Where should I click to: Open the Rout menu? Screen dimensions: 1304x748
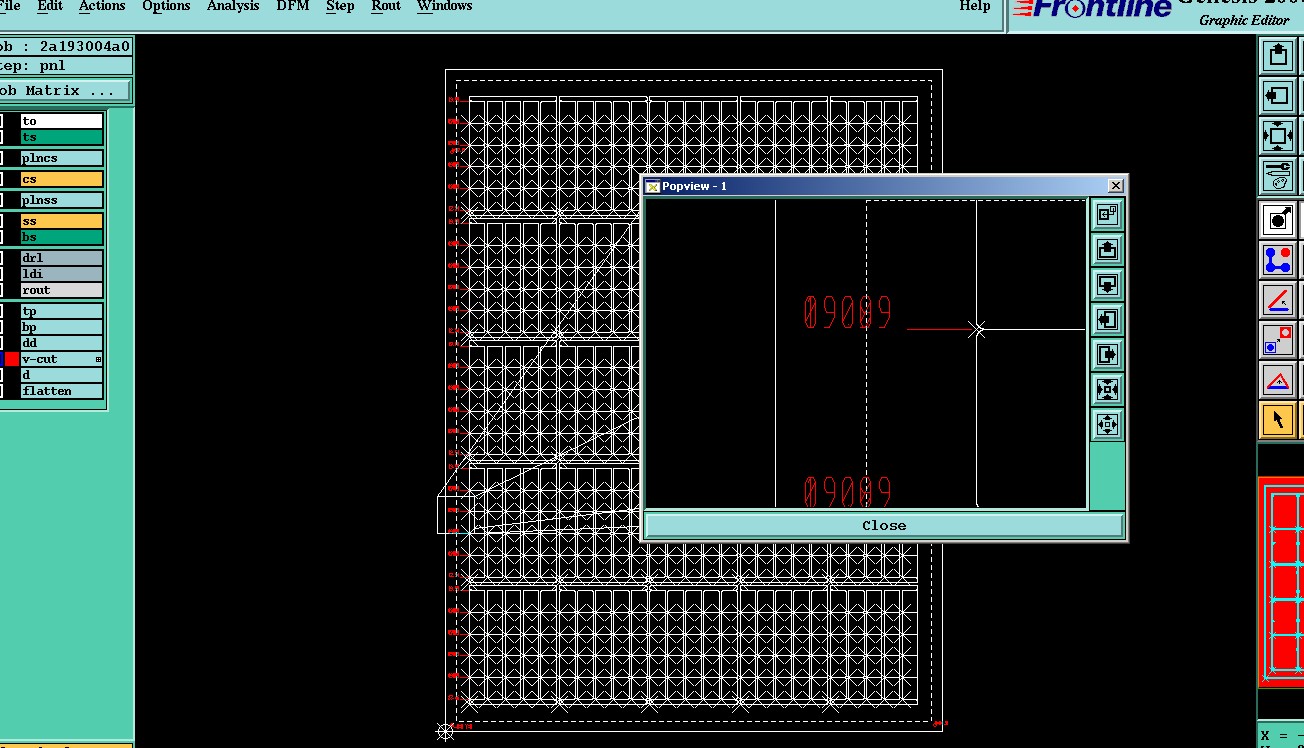click(386, 6)
